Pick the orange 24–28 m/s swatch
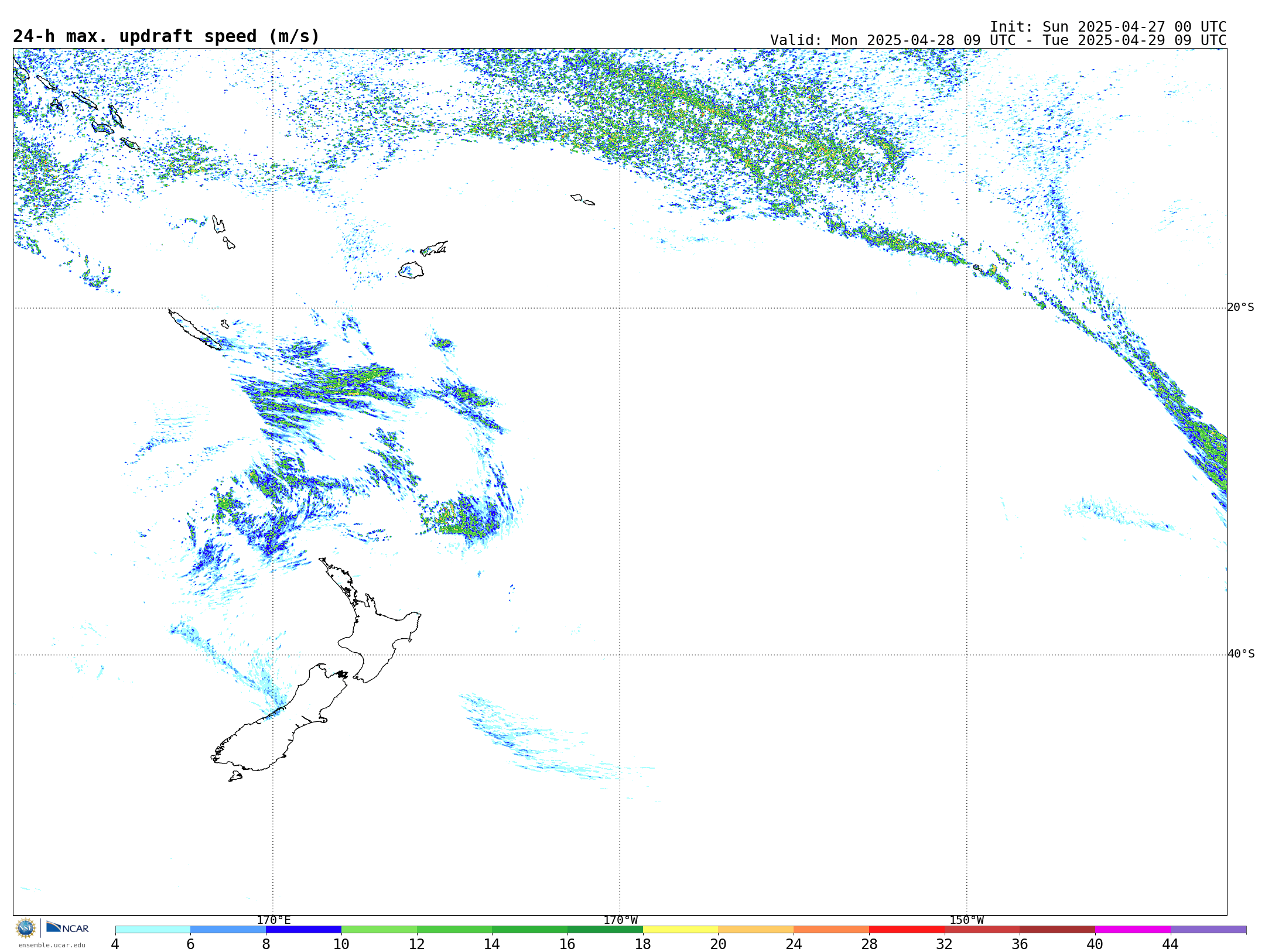1265x952 pixels. (832, 929)
